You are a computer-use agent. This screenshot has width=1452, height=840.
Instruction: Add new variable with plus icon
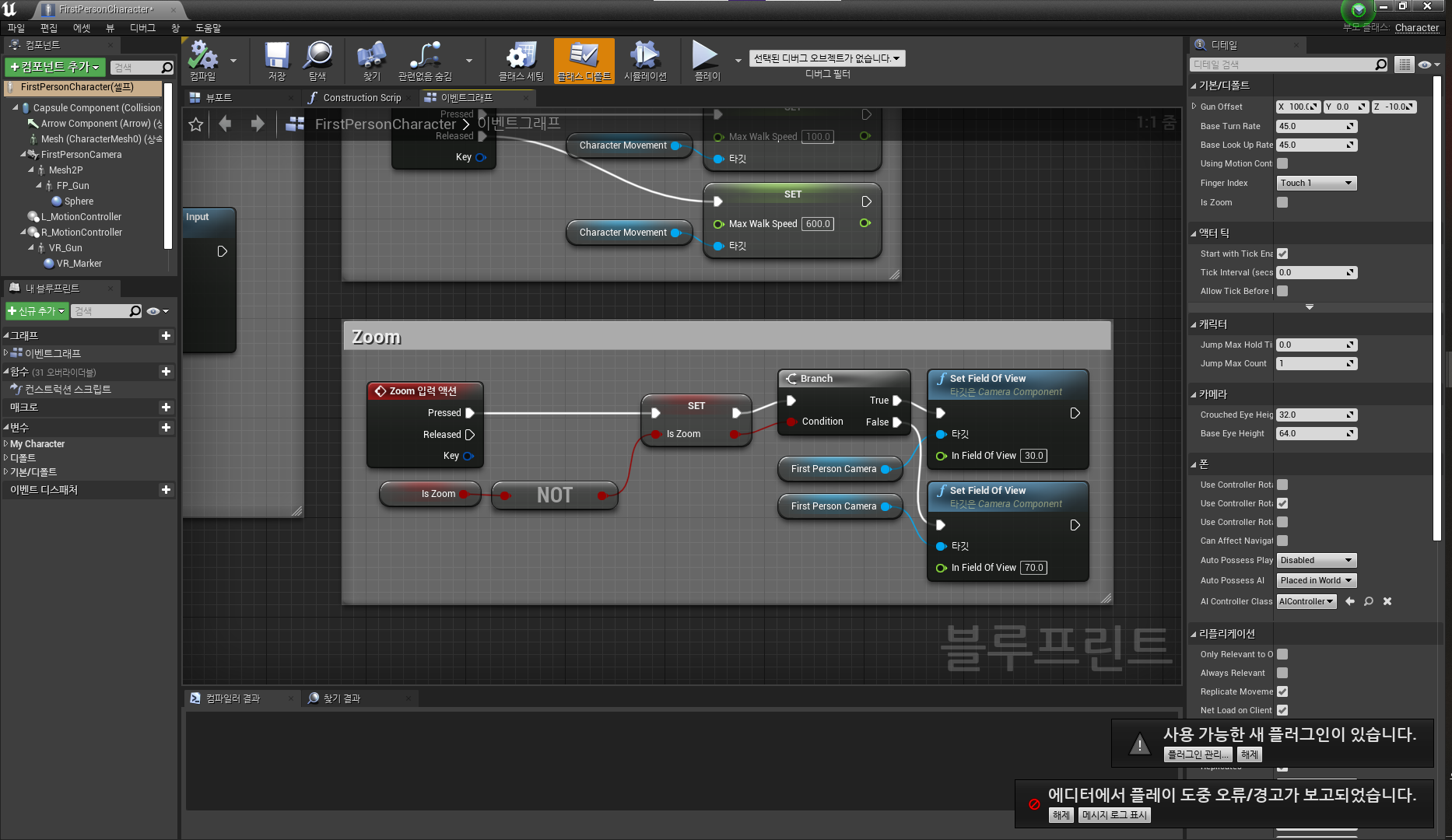point(166,428)
